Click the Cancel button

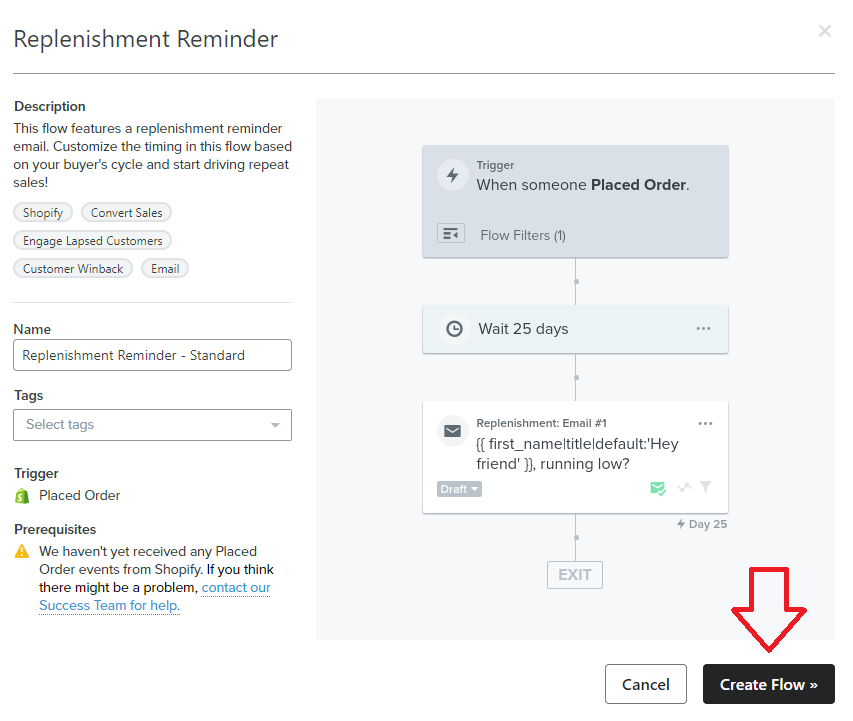coord(646,684)
